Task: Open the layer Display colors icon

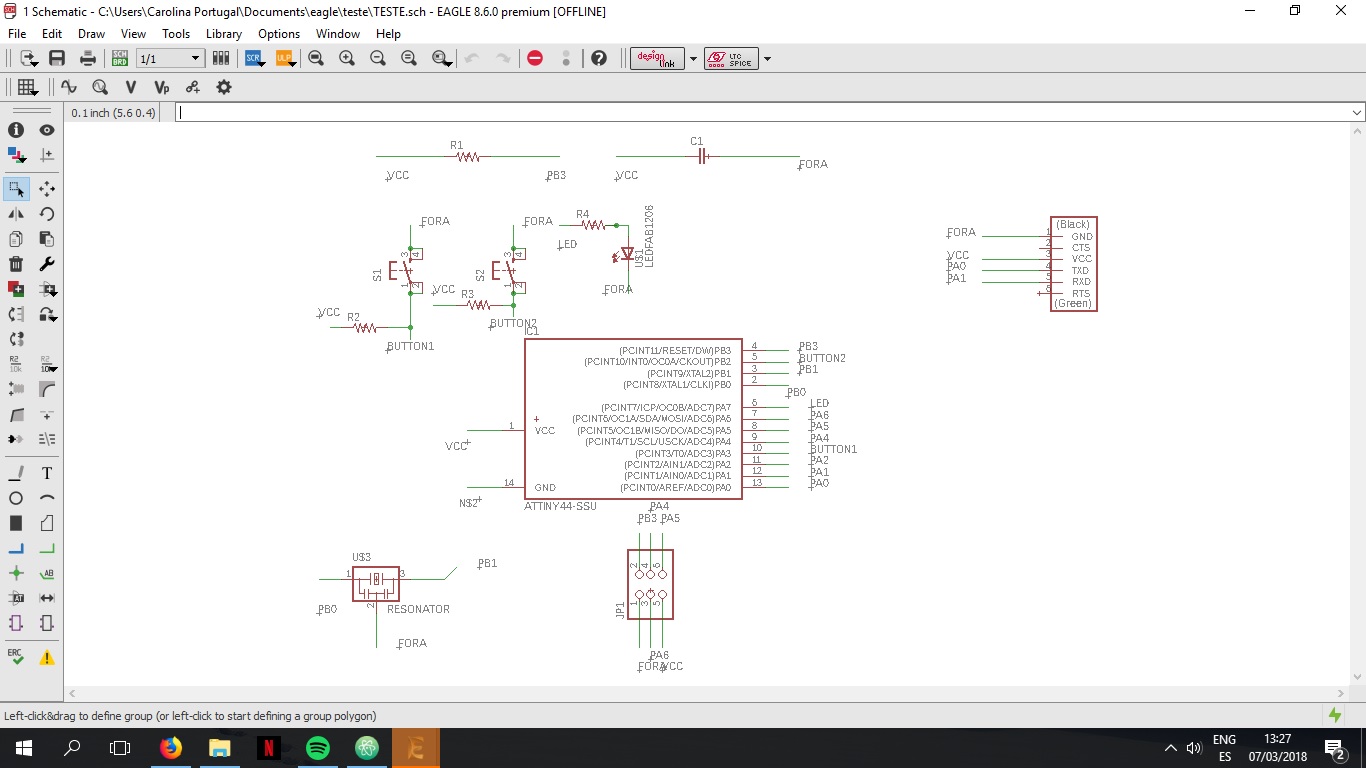Action: (16, 155)
